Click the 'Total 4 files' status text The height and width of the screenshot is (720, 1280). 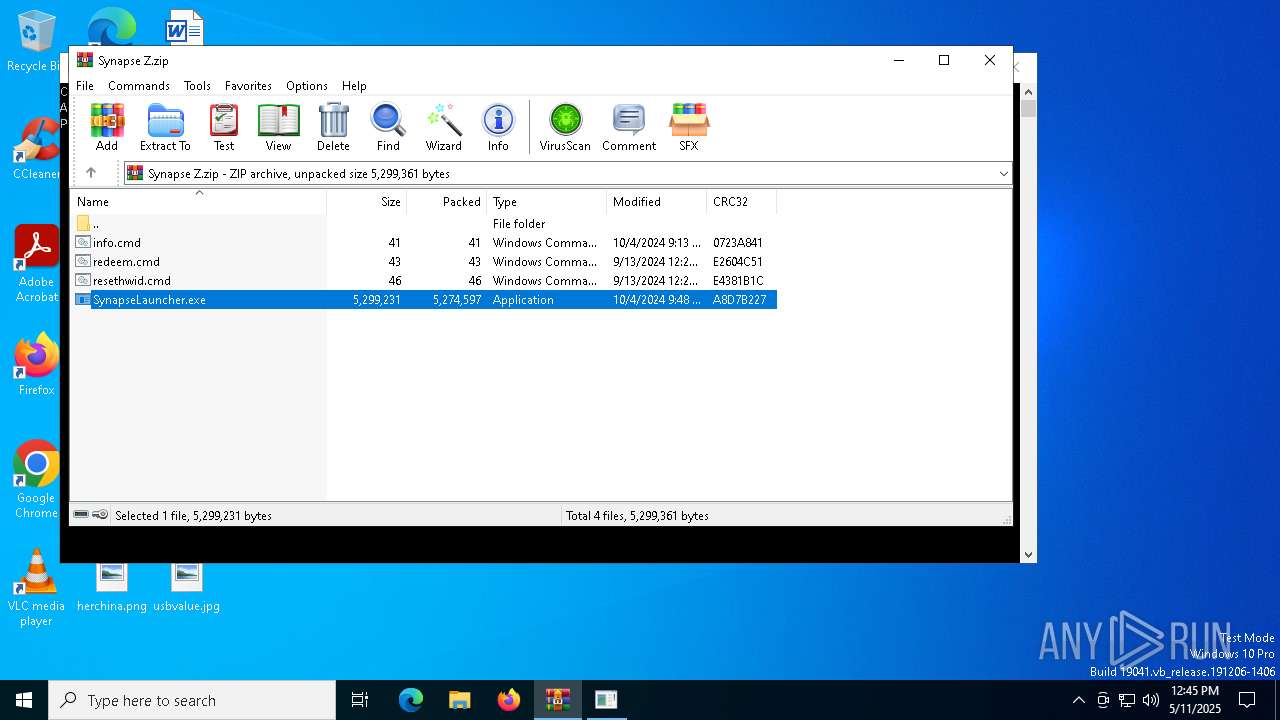point(637,515)
